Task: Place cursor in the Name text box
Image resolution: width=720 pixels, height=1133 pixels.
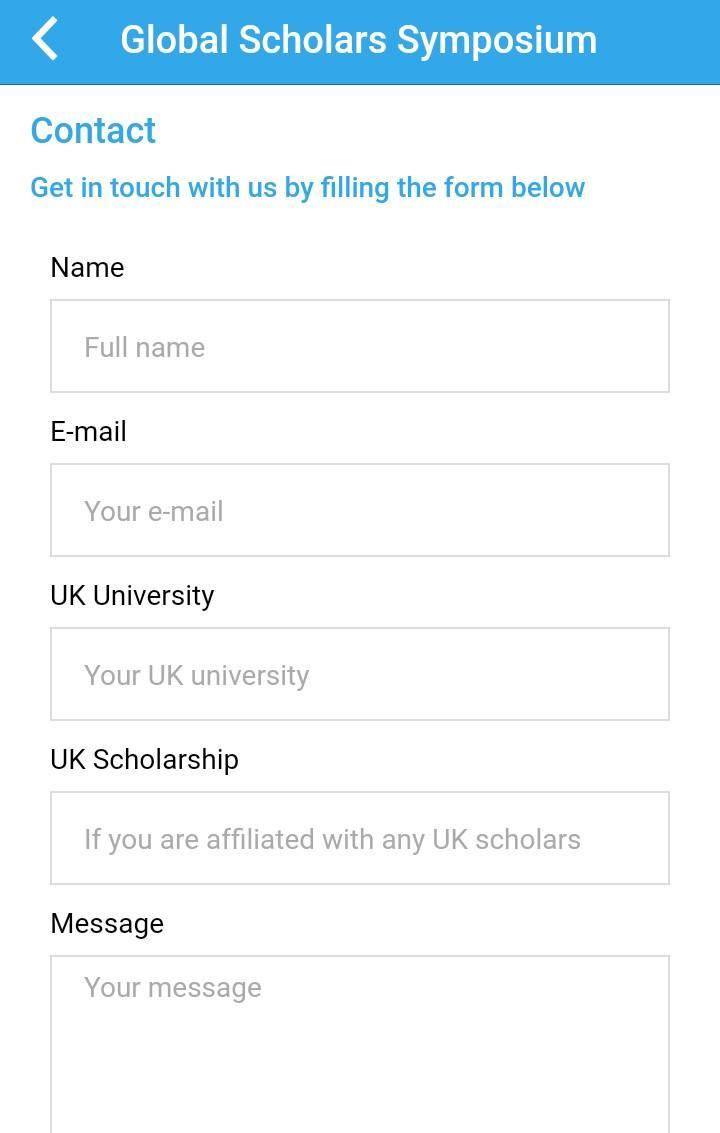Action: click(360, 346)
